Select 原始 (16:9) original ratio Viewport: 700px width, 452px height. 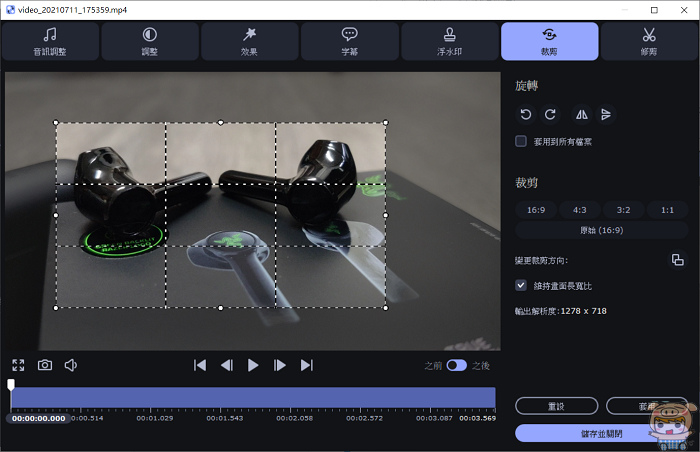601,230
